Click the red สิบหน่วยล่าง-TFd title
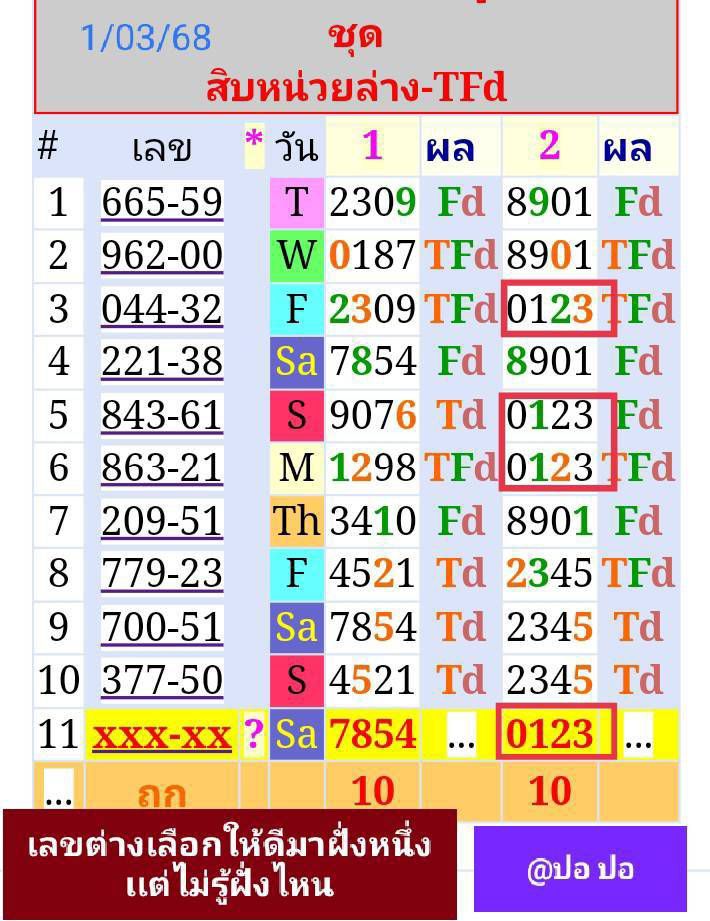Viewport: 710px width, 921px height. [356, 88]
